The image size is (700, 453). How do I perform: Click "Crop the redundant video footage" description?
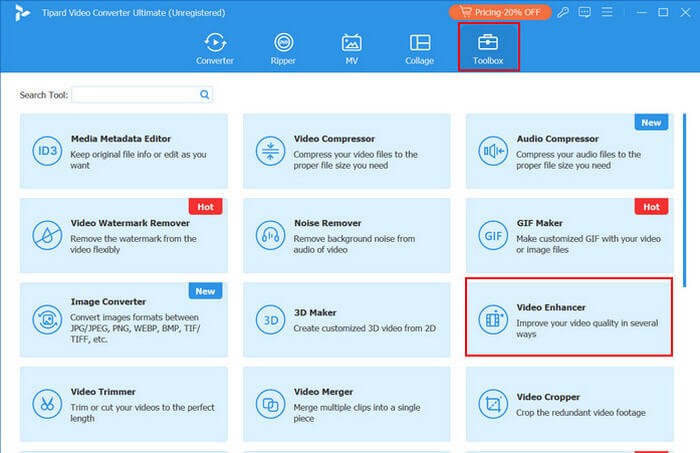point(581,413)
